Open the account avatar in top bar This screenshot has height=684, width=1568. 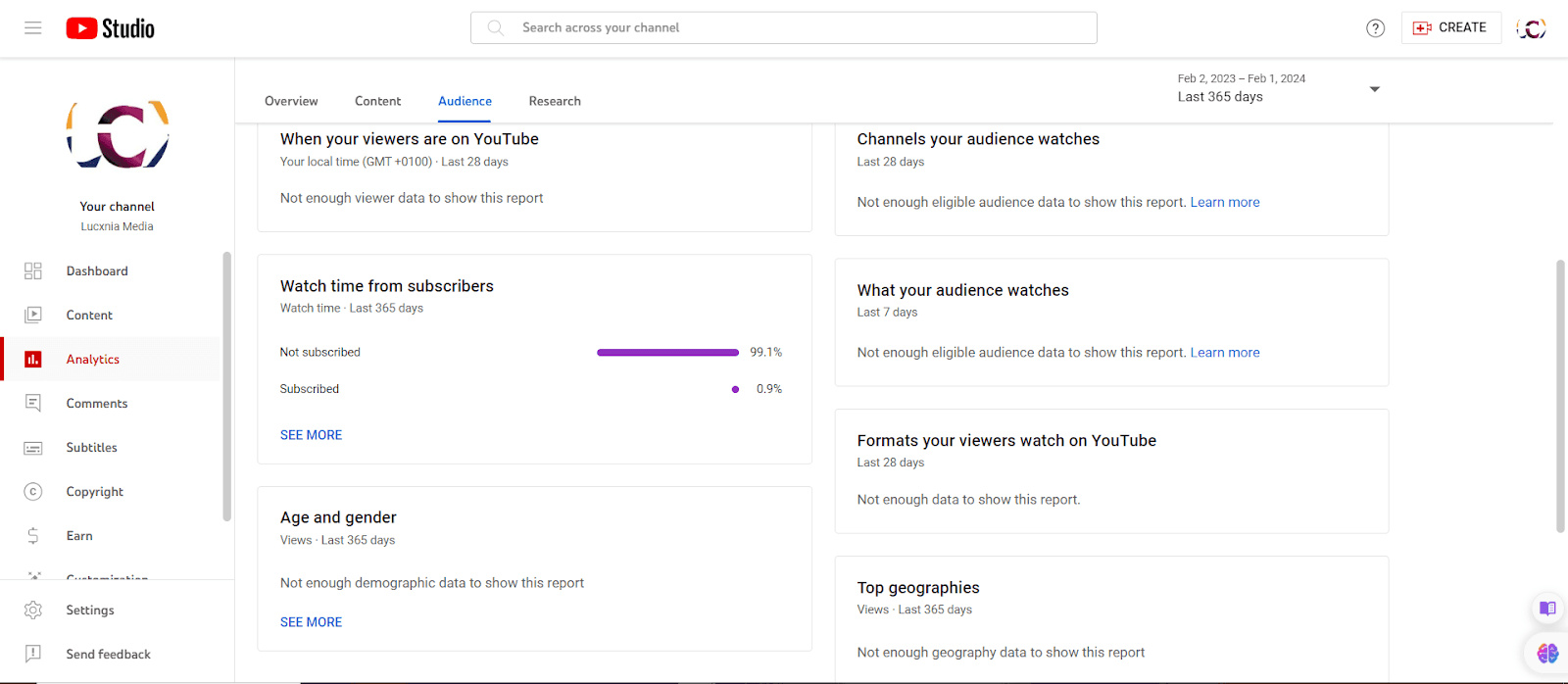(1532, 28)
